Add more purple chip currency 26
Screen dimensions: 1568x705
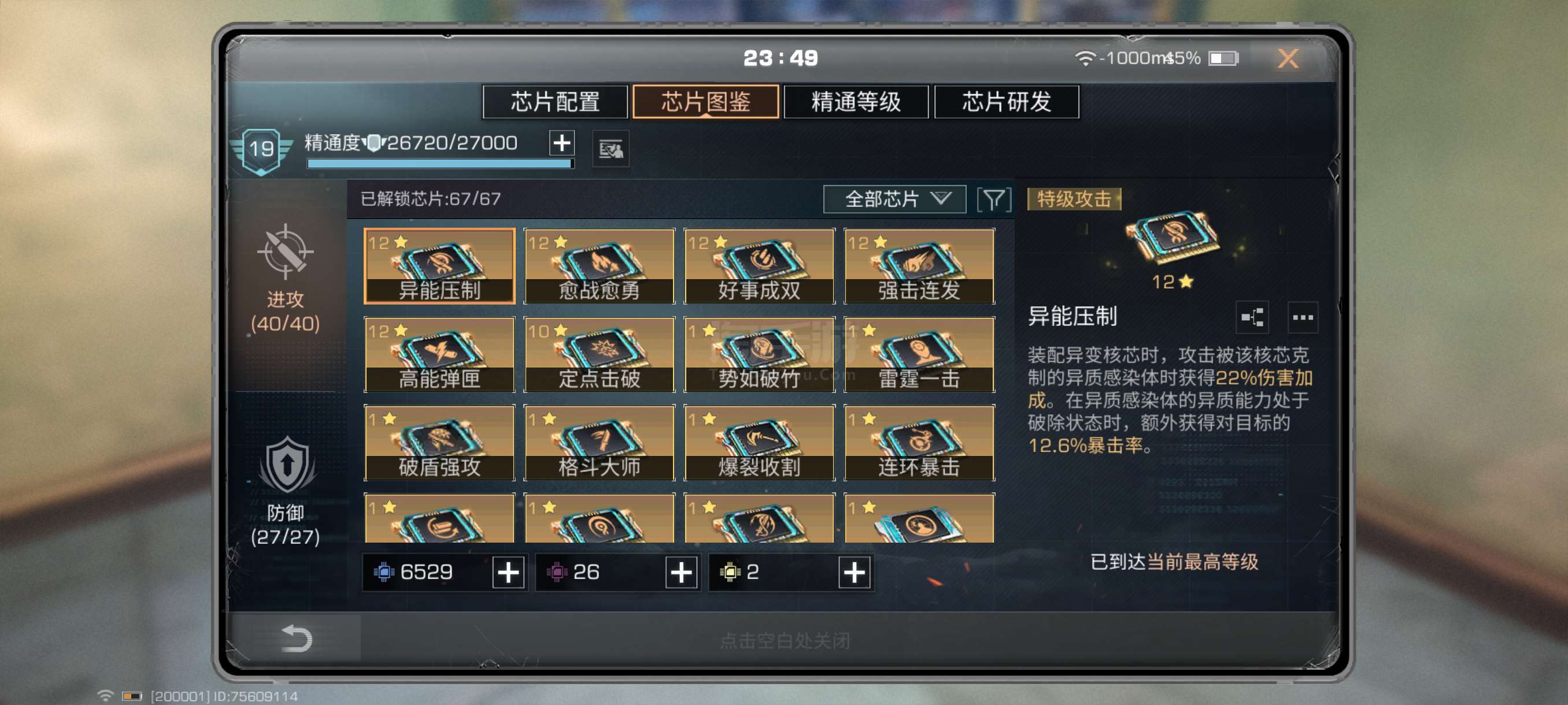(681, 573)
